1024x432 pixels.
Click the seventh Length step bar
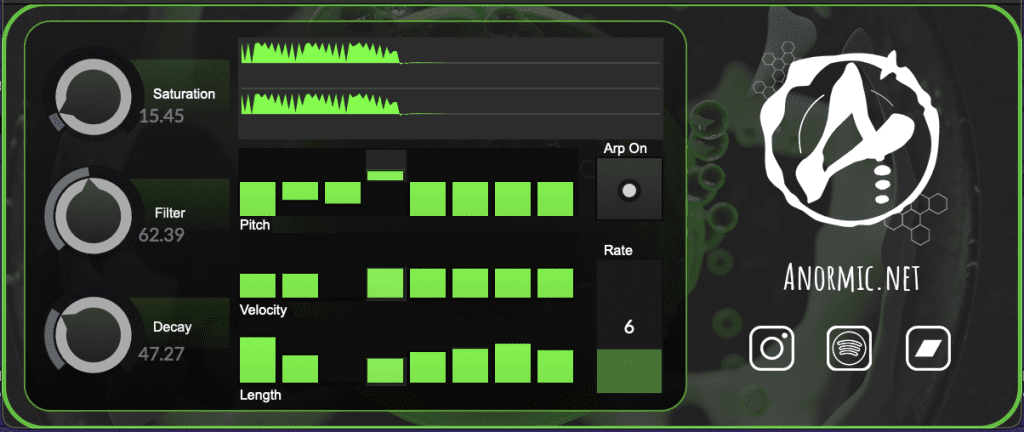point(513,363)
